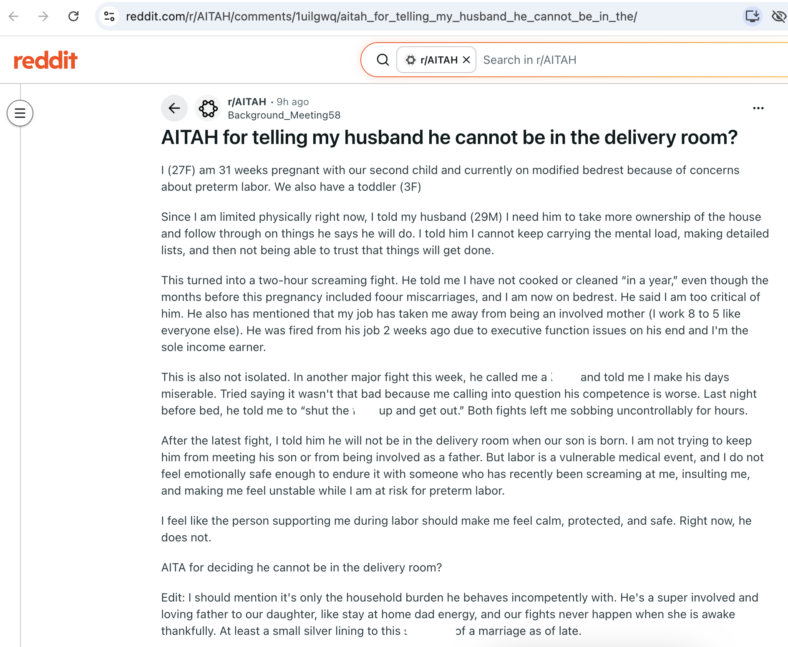Click the browser forward arrow
Image resolution: width=788 pixels, height=647 pixels.
point(43,17)
